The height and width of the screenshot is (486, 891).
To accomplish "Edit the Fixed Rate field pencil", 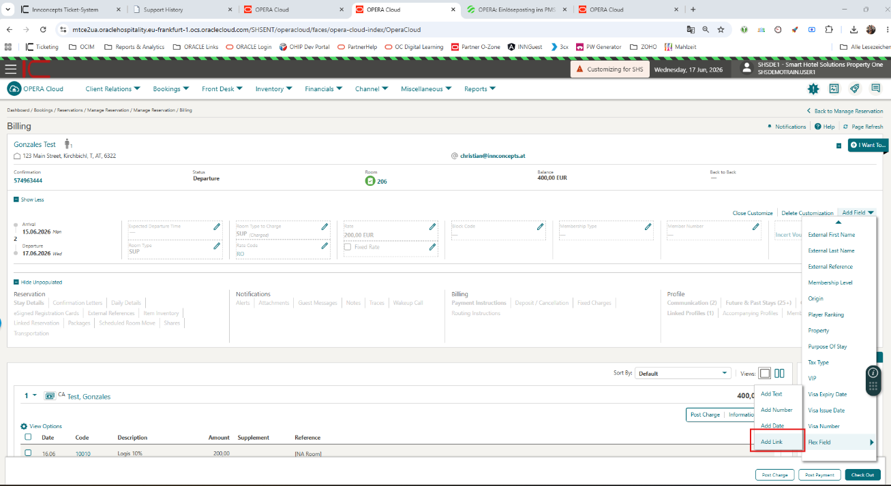I will (432, 247).
